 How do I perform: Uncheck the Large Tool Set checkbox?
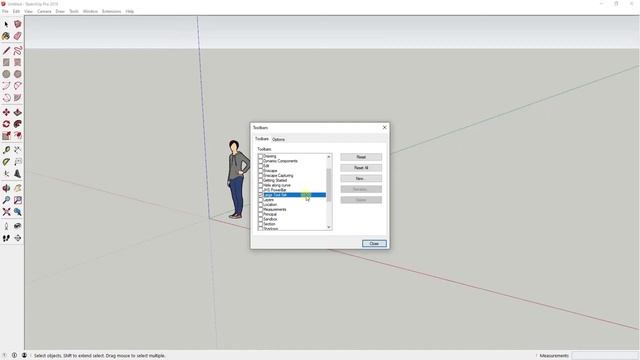[260, 195]
